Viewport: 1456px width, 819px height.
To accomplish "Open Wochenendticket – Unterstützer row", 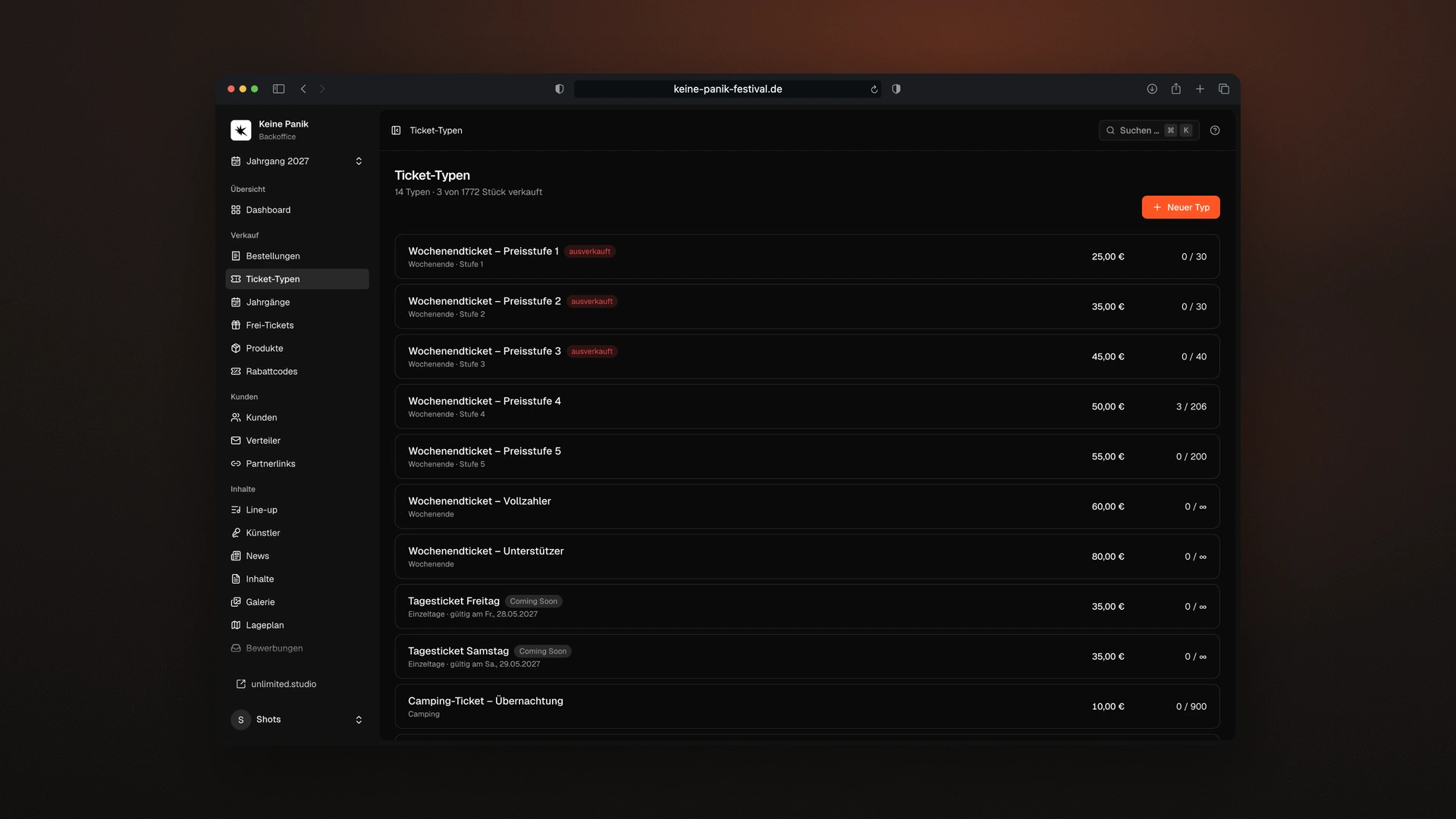I will pos(807,557).
